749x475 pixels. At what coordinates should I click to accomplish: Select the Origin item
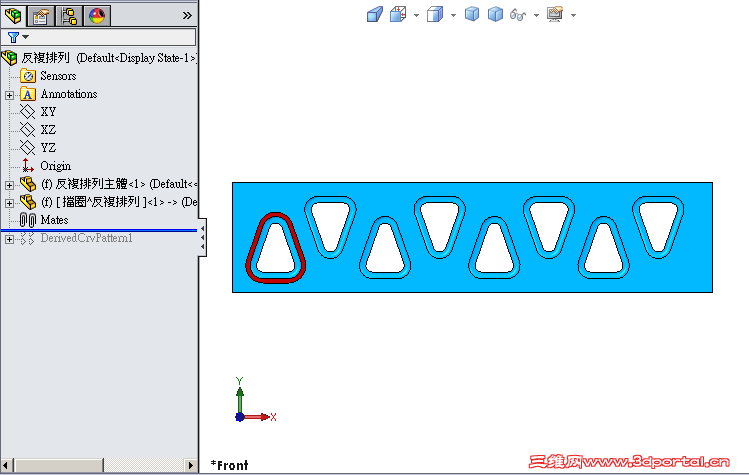(55, 166)
